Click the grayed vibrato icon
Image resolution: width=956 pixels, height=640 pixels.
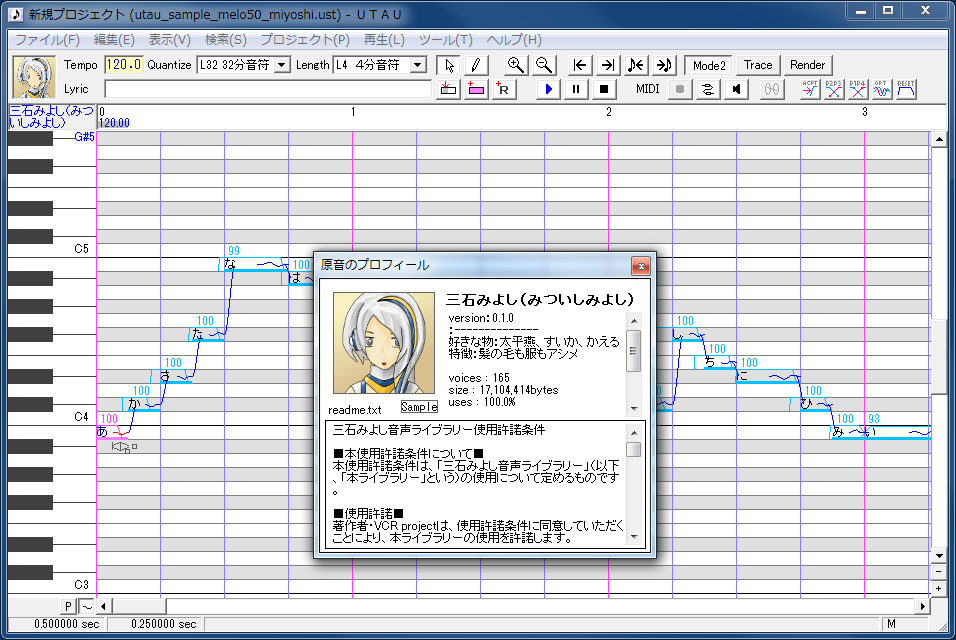(x=772, y=89)
